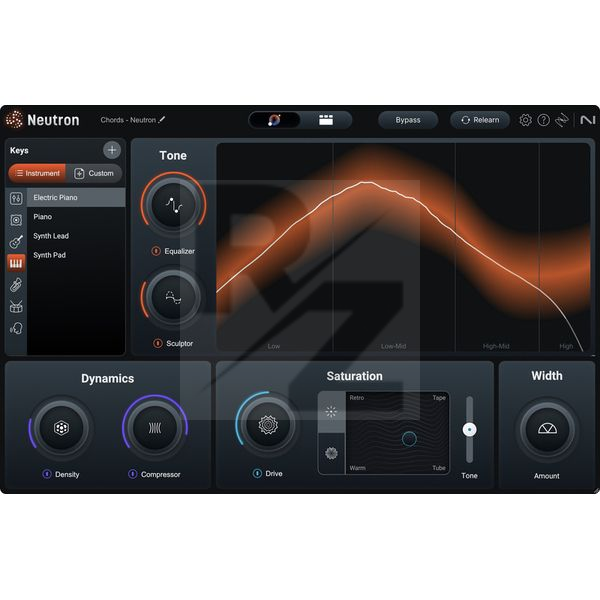
Task: Select the upper saturation style icon
Action: point(331,412)
